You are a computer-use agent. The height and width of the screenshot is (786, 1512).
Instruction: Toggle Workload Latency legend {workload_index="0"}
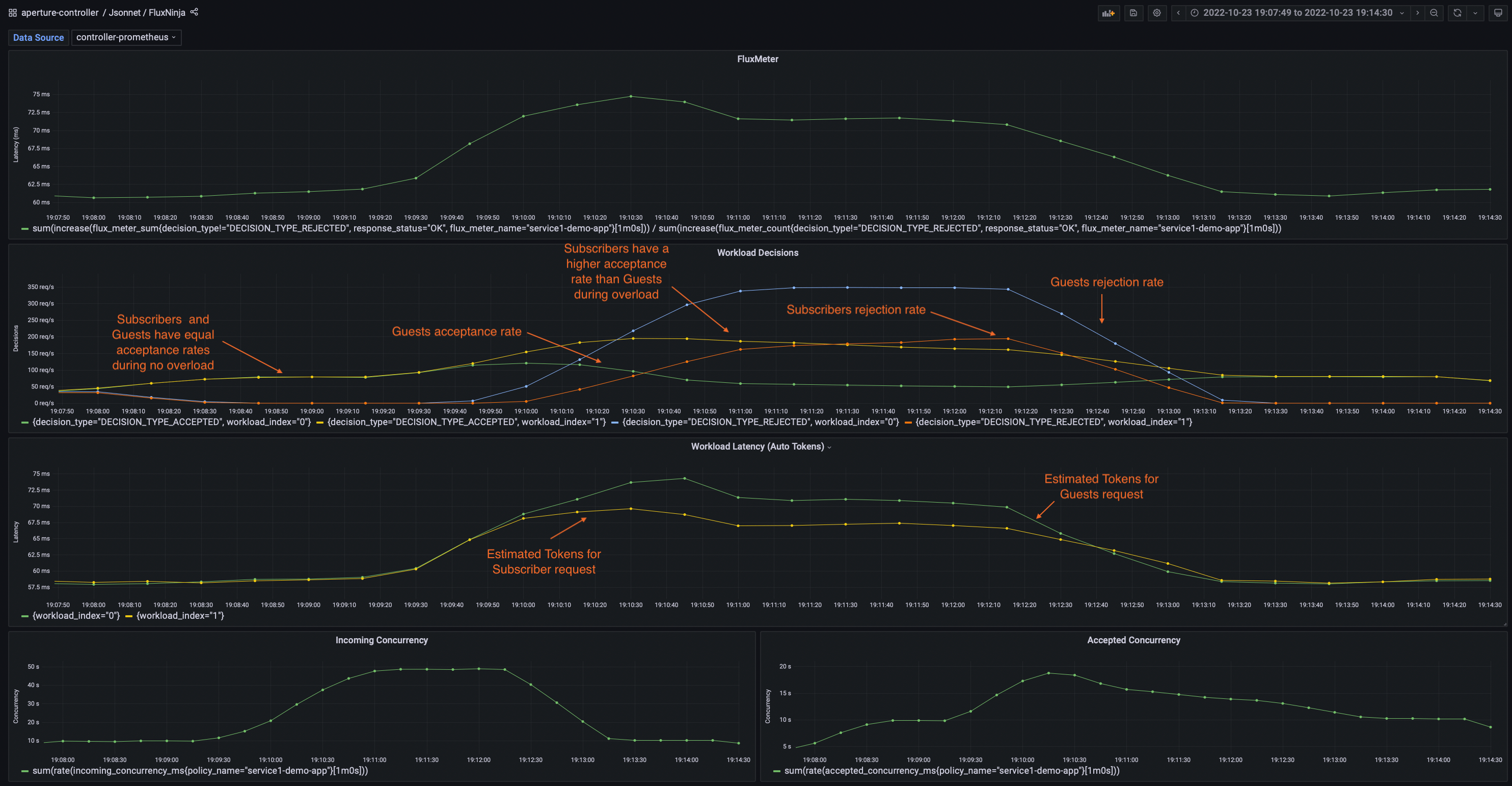pos(76,616)
